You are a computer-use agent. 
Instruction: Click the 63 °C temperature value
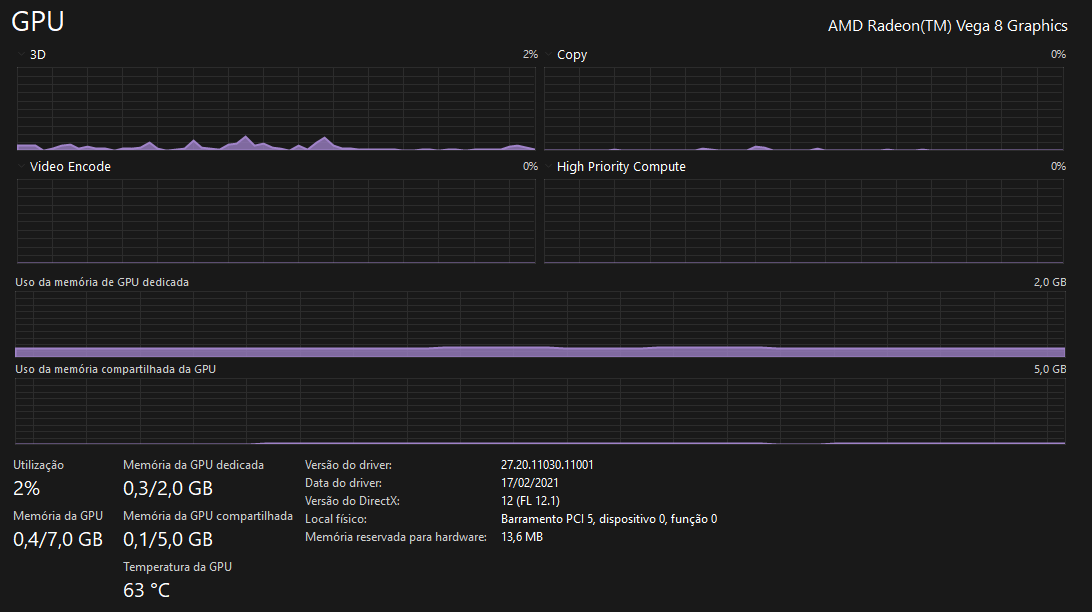point(146,590)
